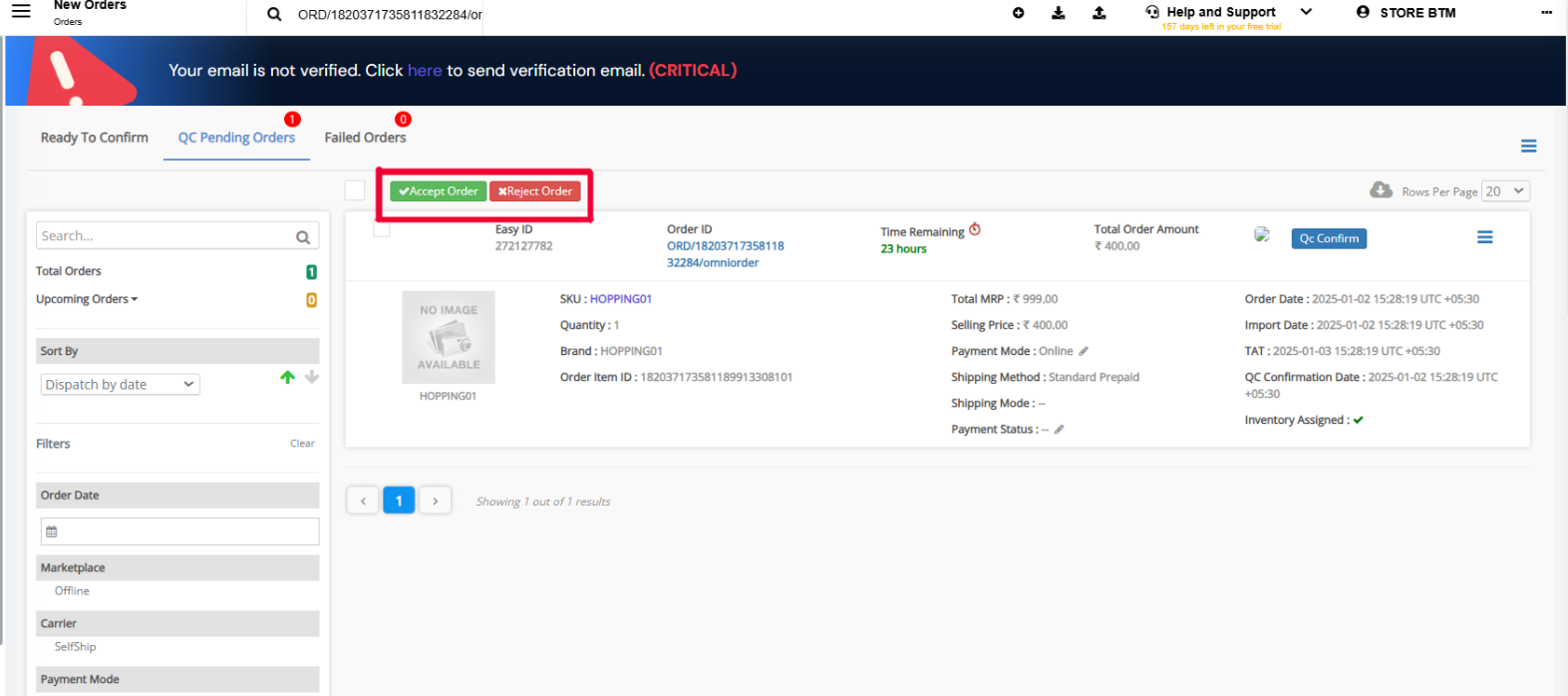Go to next results page
The image size is (1568, 696).
435,501
